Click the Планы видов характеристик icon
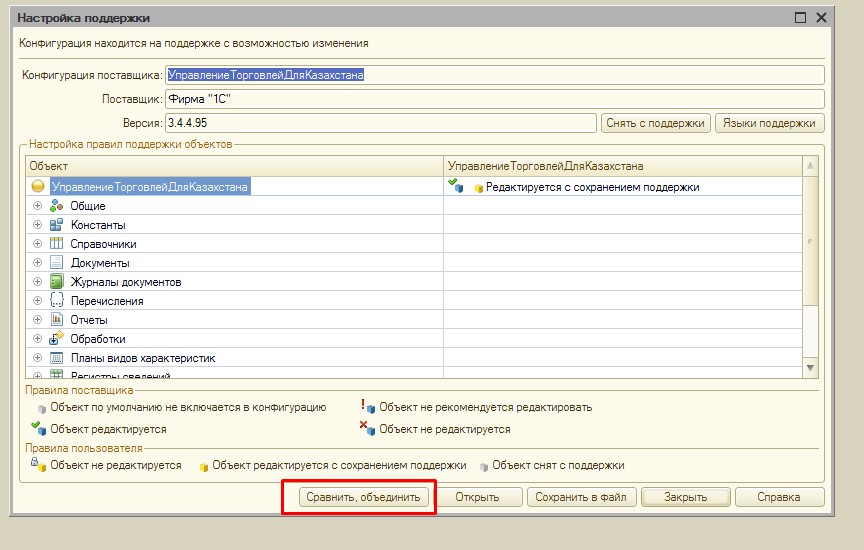The image size is (864, 550). tap(56, 358)
